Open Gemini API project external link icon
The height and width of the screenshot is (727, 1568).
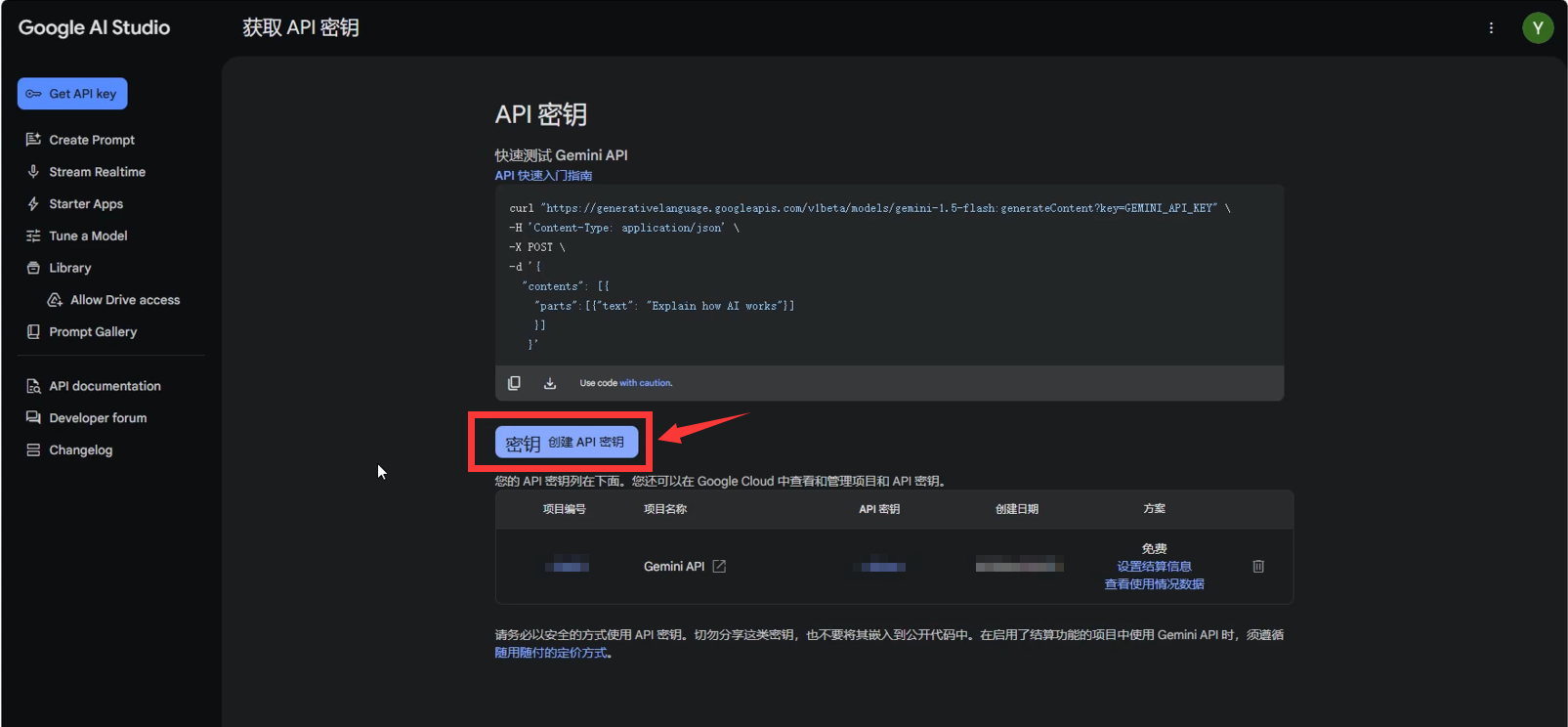point(719,567)
